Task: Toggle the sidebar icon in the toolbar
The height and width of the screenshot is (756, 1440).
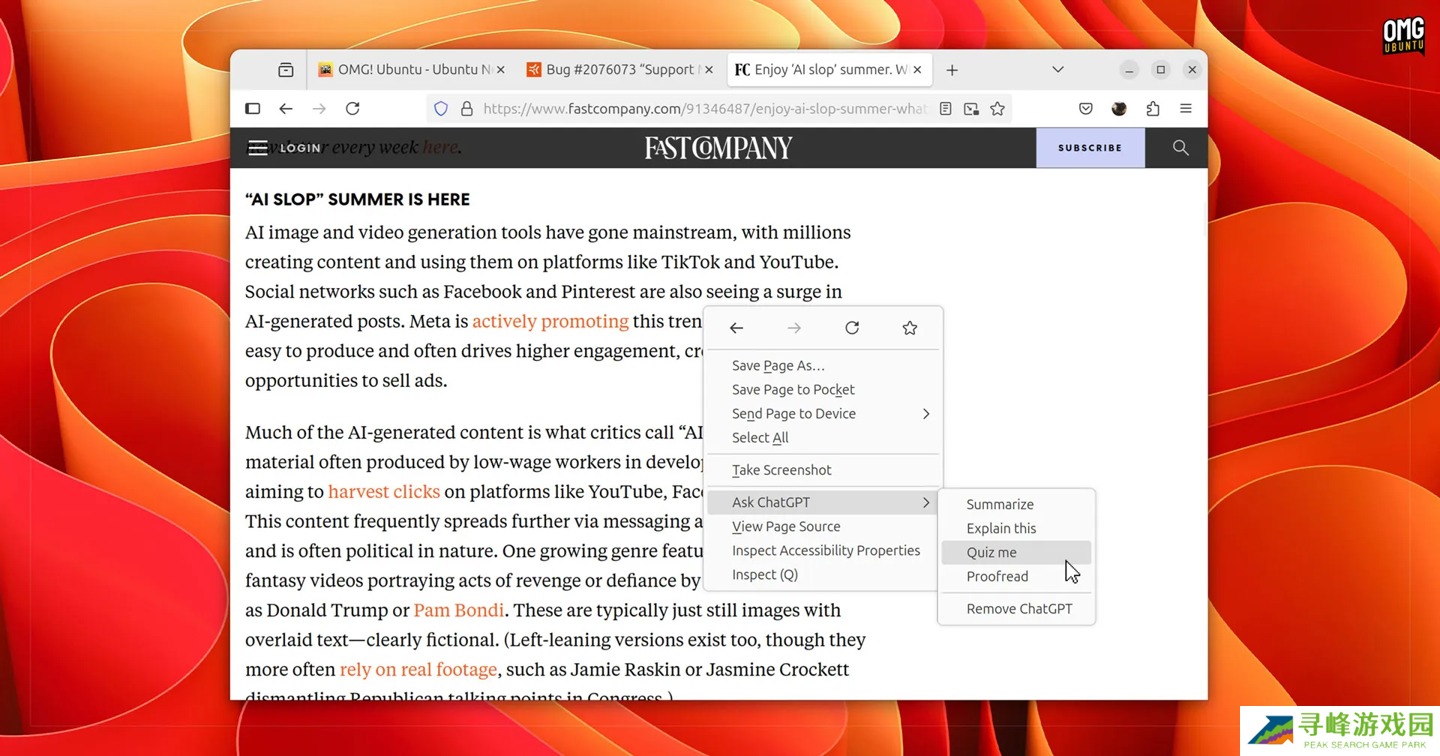Action: [x=253, y=109]
